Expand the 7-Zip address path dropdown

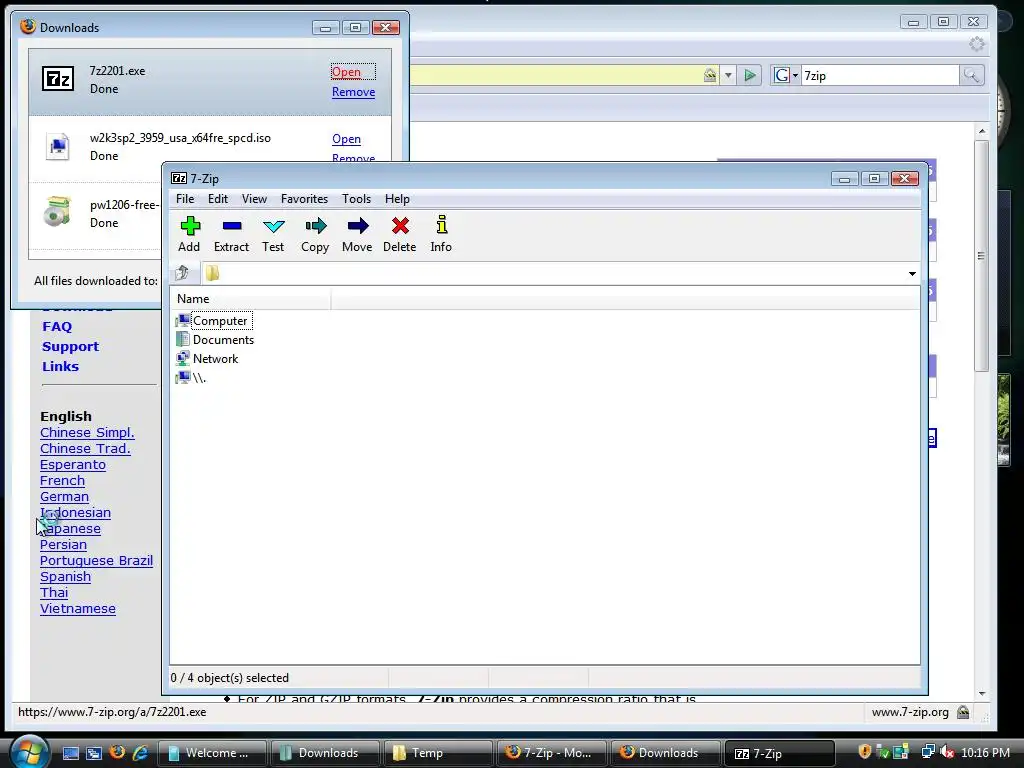912,274
